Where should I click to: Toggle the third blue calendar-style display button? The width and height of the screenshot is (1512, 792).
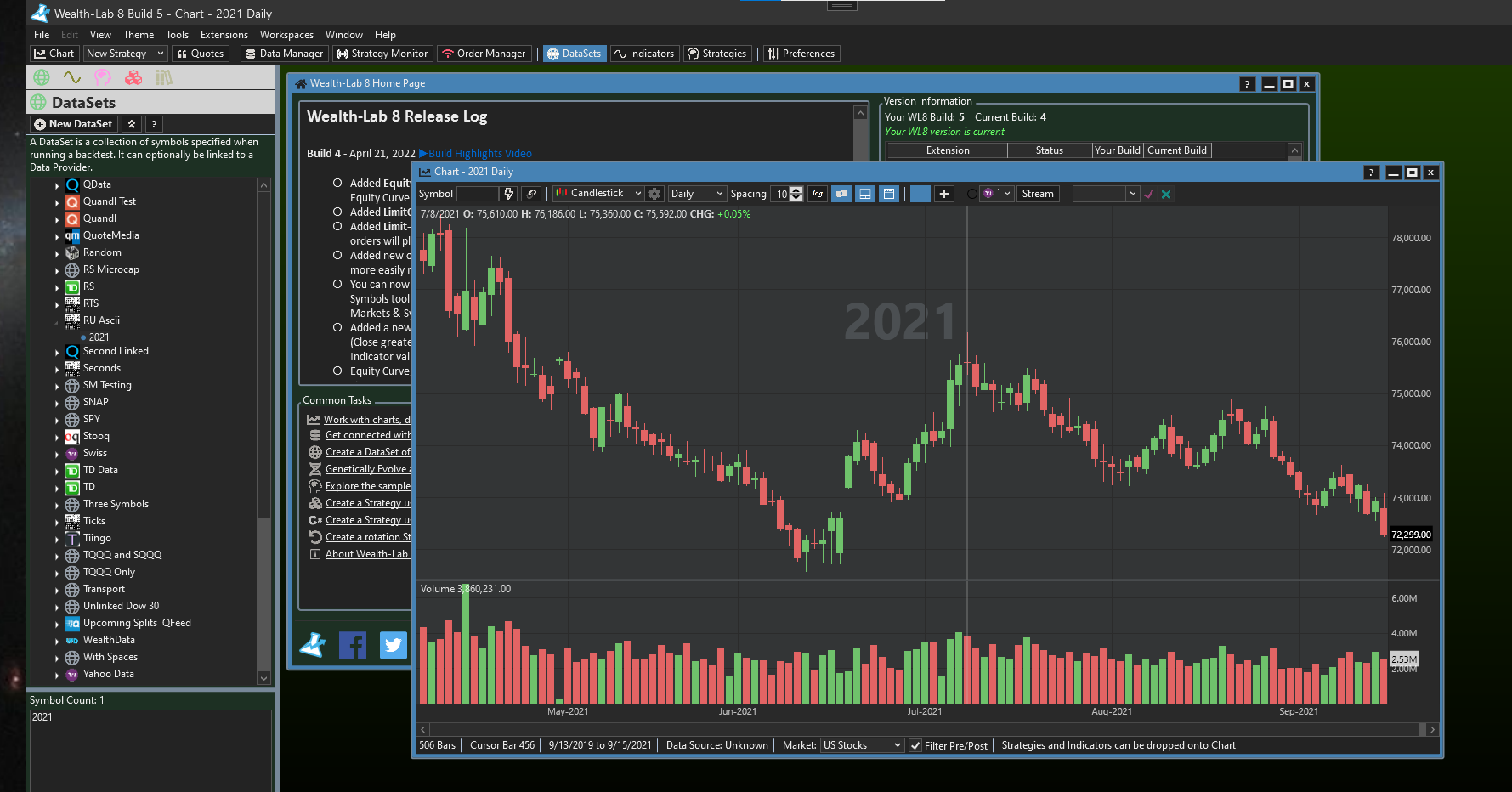point(888,194)
